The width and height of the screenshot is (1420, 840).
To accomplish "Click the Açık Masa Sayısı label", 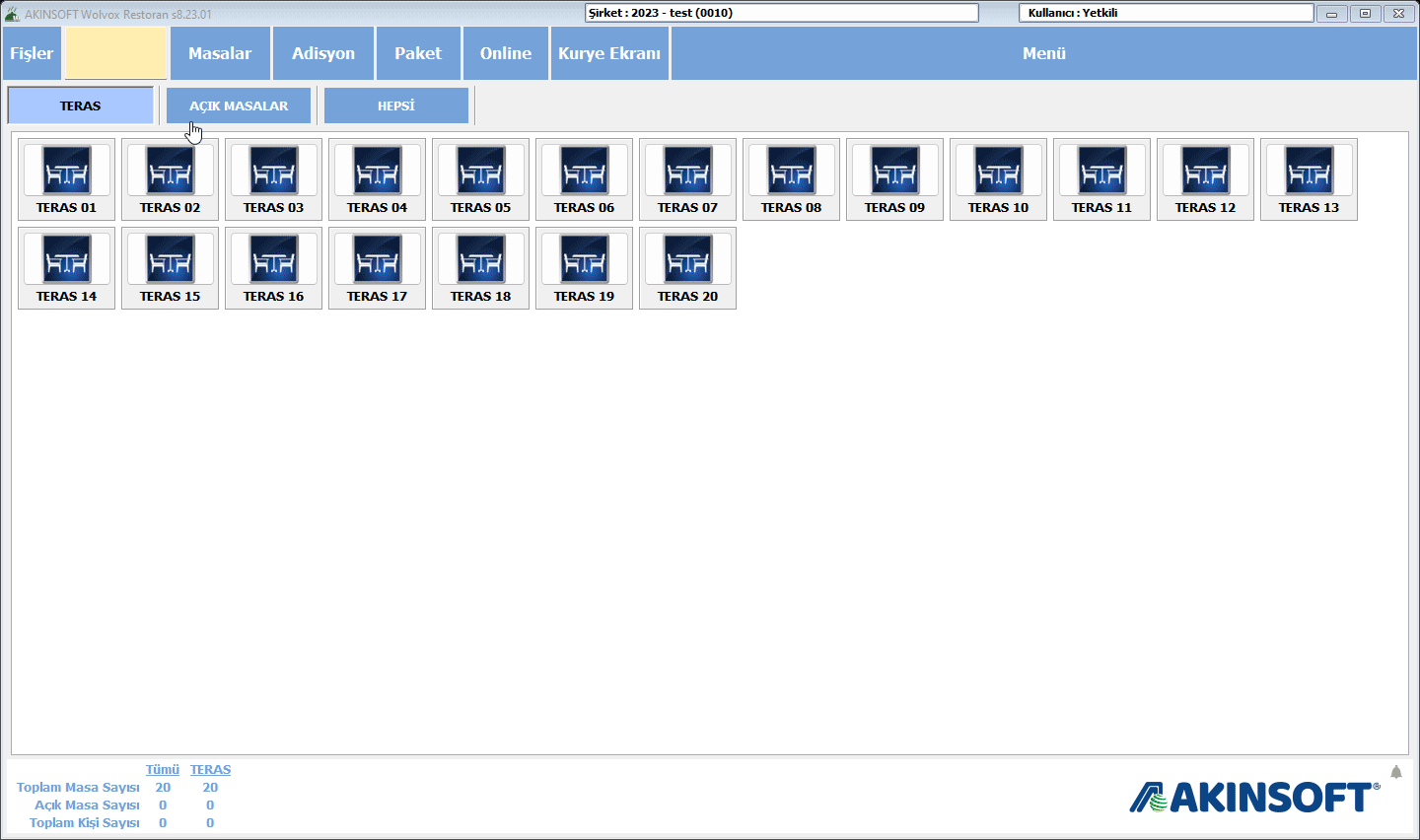I will pyautogui.click(x=87, y=805).
